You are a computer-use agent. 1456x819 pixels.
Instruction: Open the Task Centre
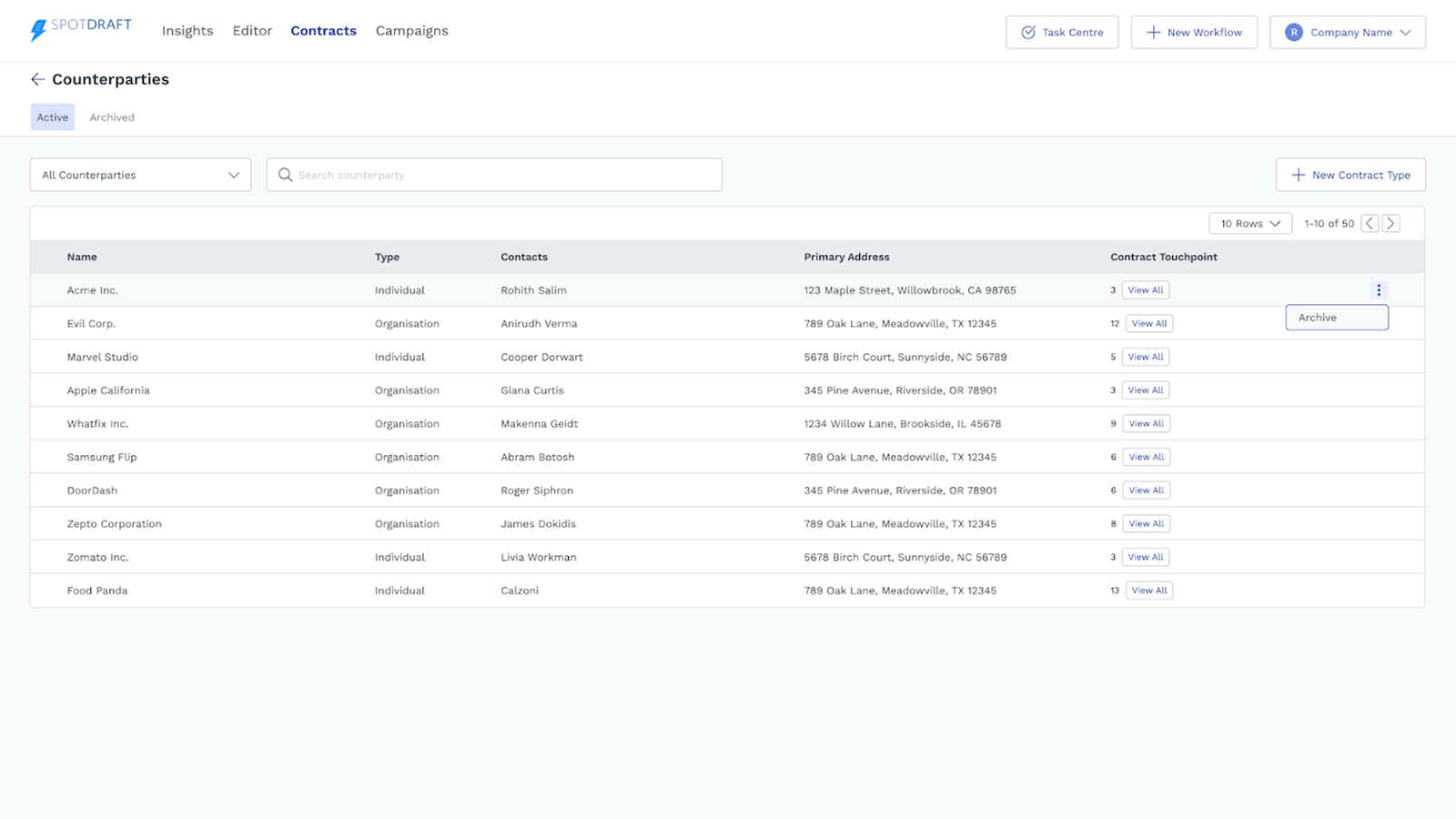click(1062, 32)
